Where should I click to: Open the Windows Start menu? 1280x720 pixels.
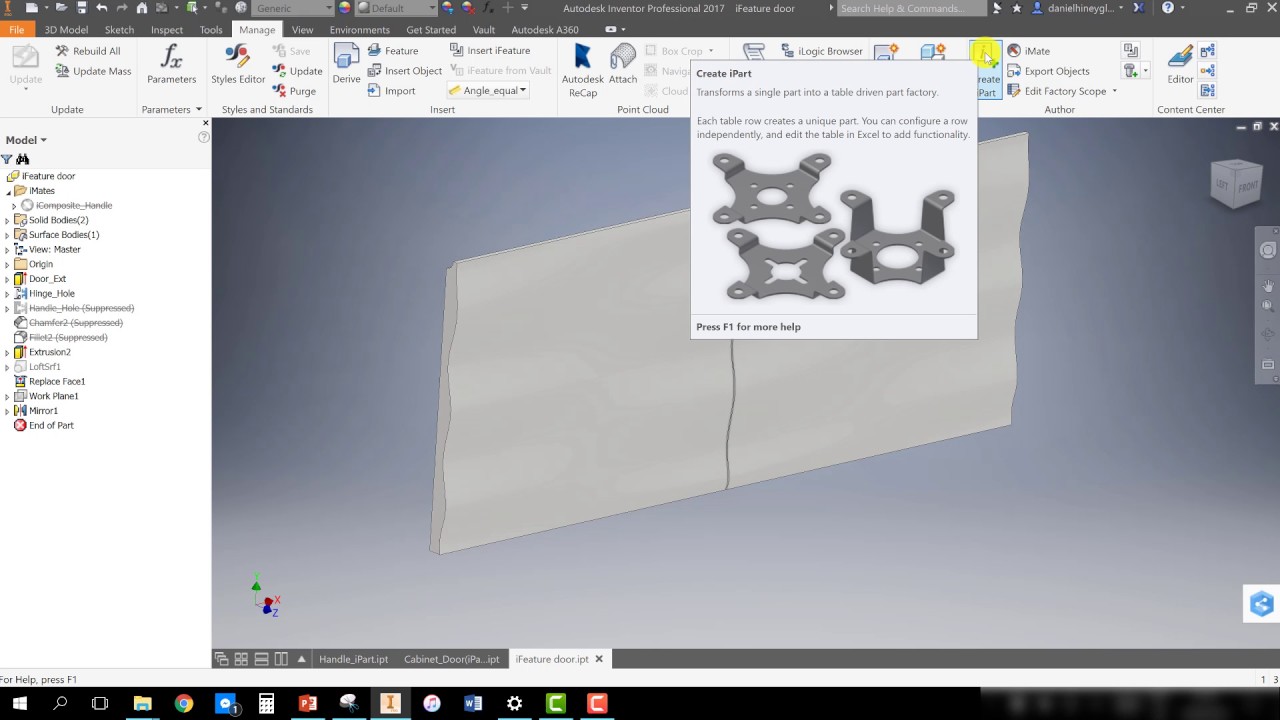pyautogui.click(x=19, y=703)
